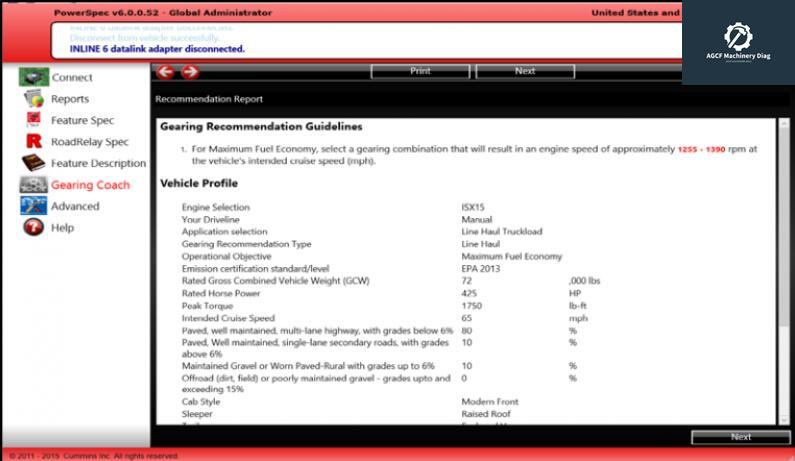
Task: Click the 'INLINE 6 datalink adapter disconnected' message
Action: point(157,49)
